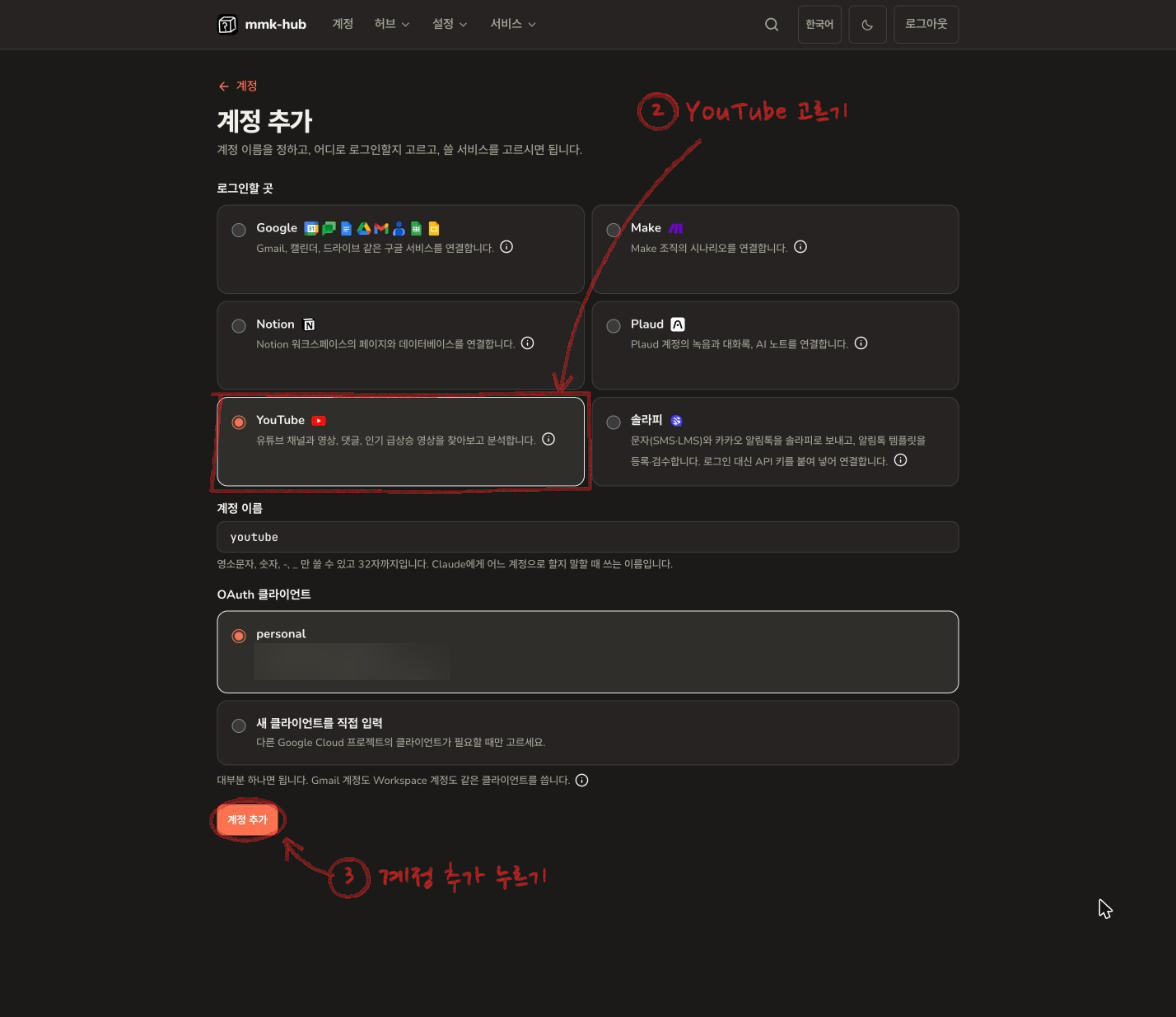The height and width of the screenshot is (1017, 1176).
Task: Click the 솔라피 blue logo icon
Action: [x=676, y=421]
